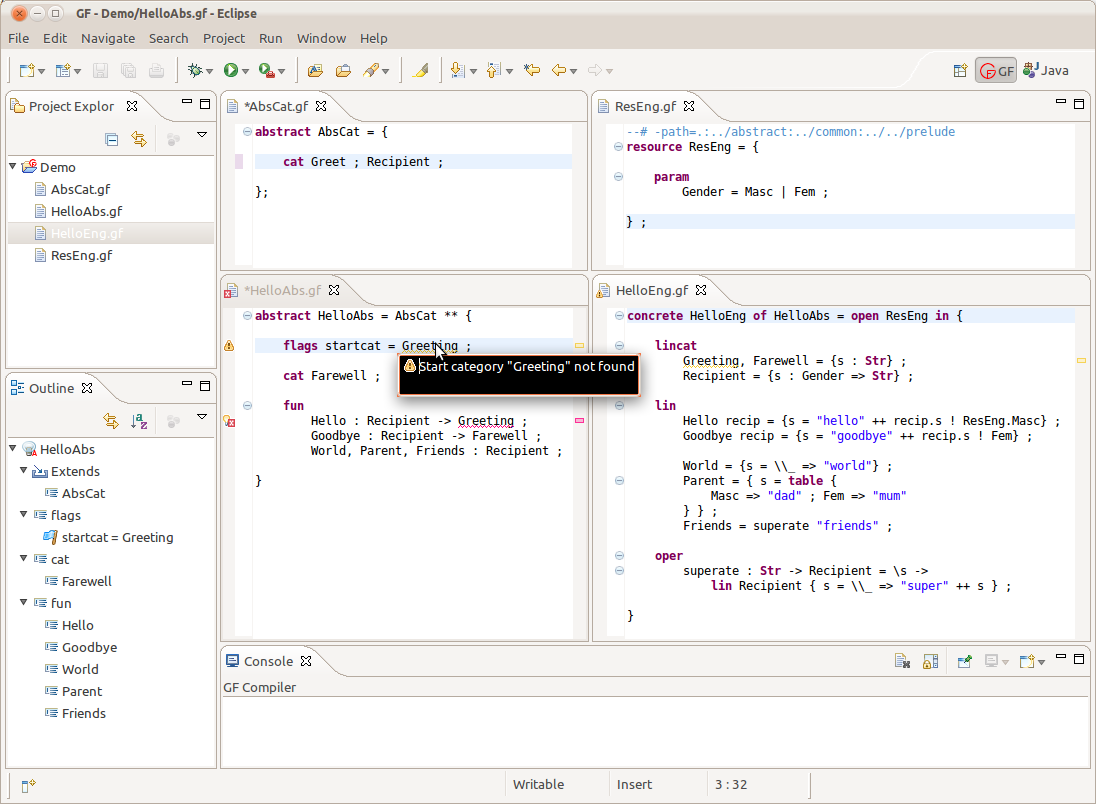1096x804 pixels.
Task: Launch Debug with the bug icon
Action: click(x=195, y=70)
